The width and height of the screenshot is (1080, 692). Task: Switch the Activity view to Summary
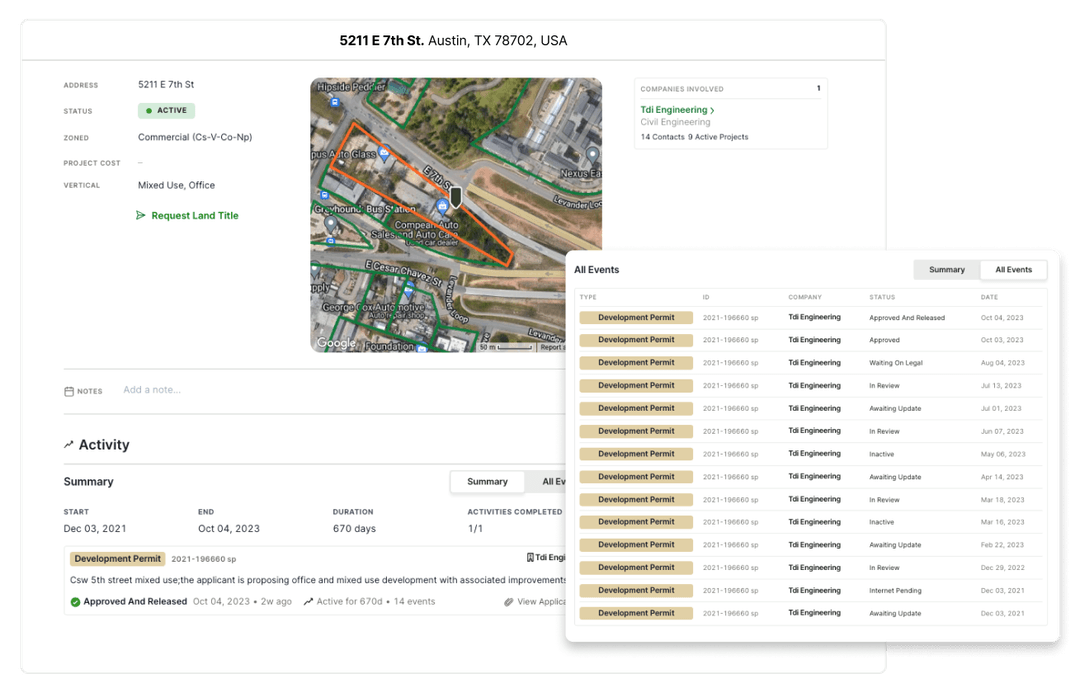[487, 481]
